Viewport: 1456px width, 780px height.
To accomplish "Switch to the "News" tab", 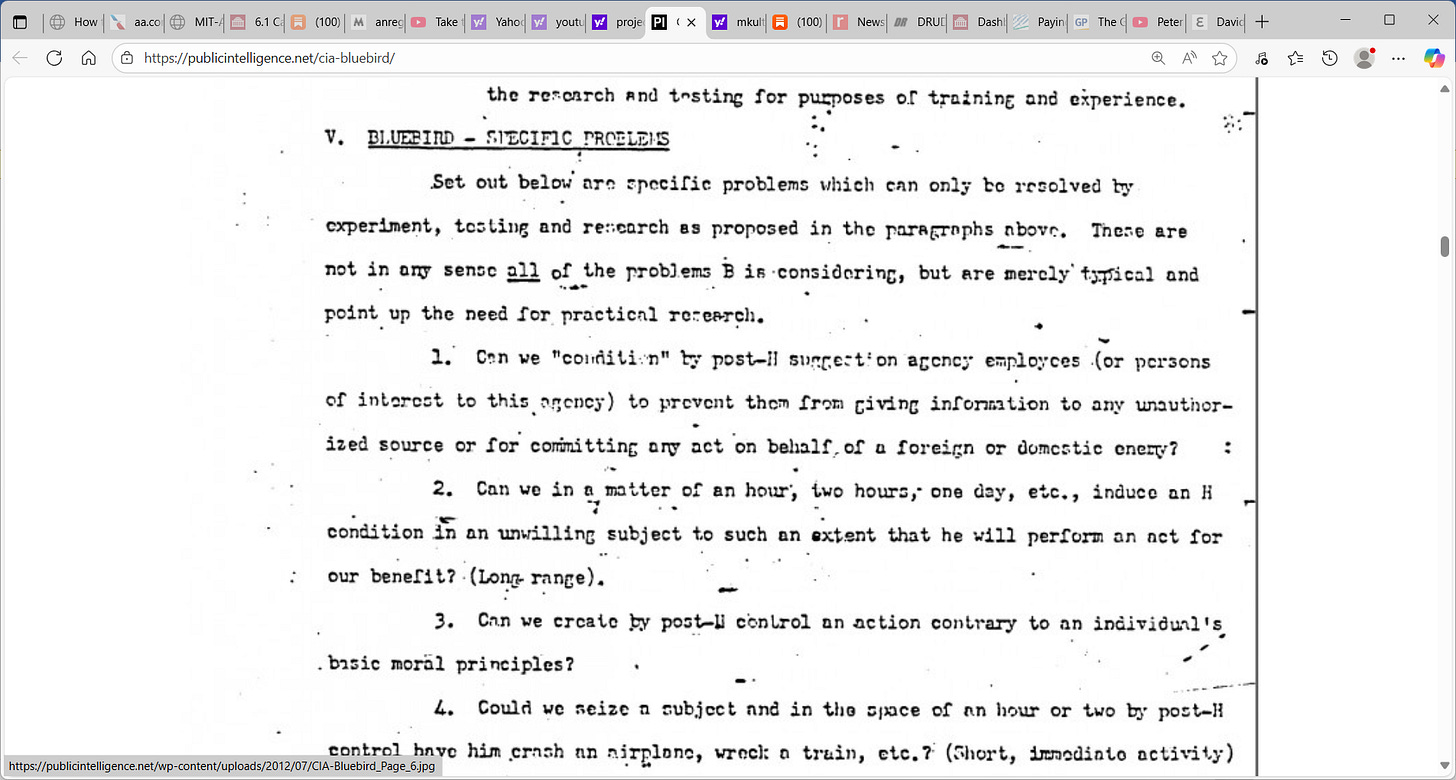I will pyautogui.click(x=855, y=21).
